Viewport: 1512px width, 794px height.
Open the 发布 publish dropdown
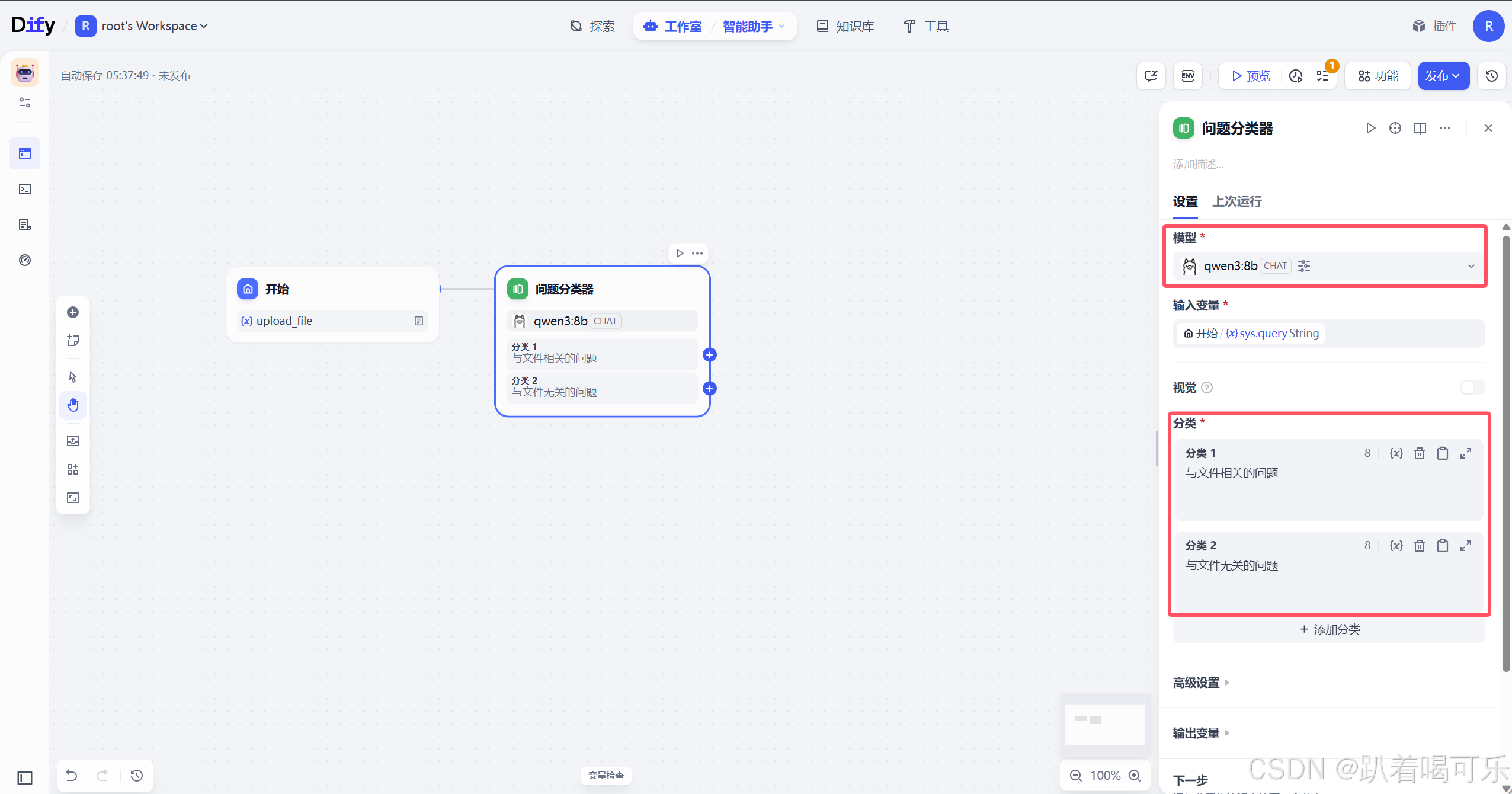point(1443,76)
